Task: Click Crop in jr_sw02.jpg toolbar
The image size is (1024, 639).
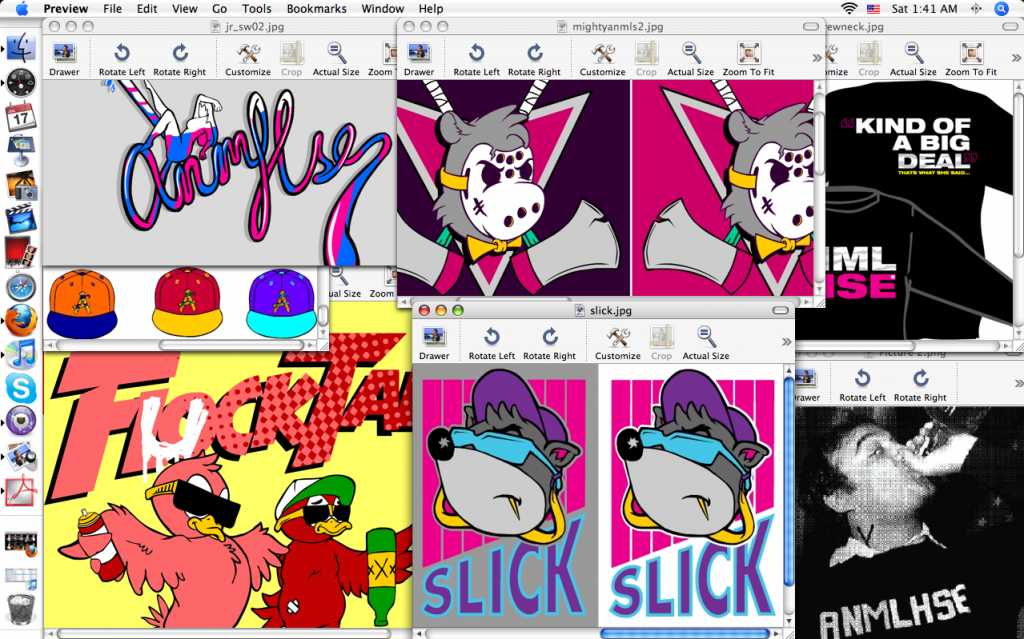Action: 291,59
